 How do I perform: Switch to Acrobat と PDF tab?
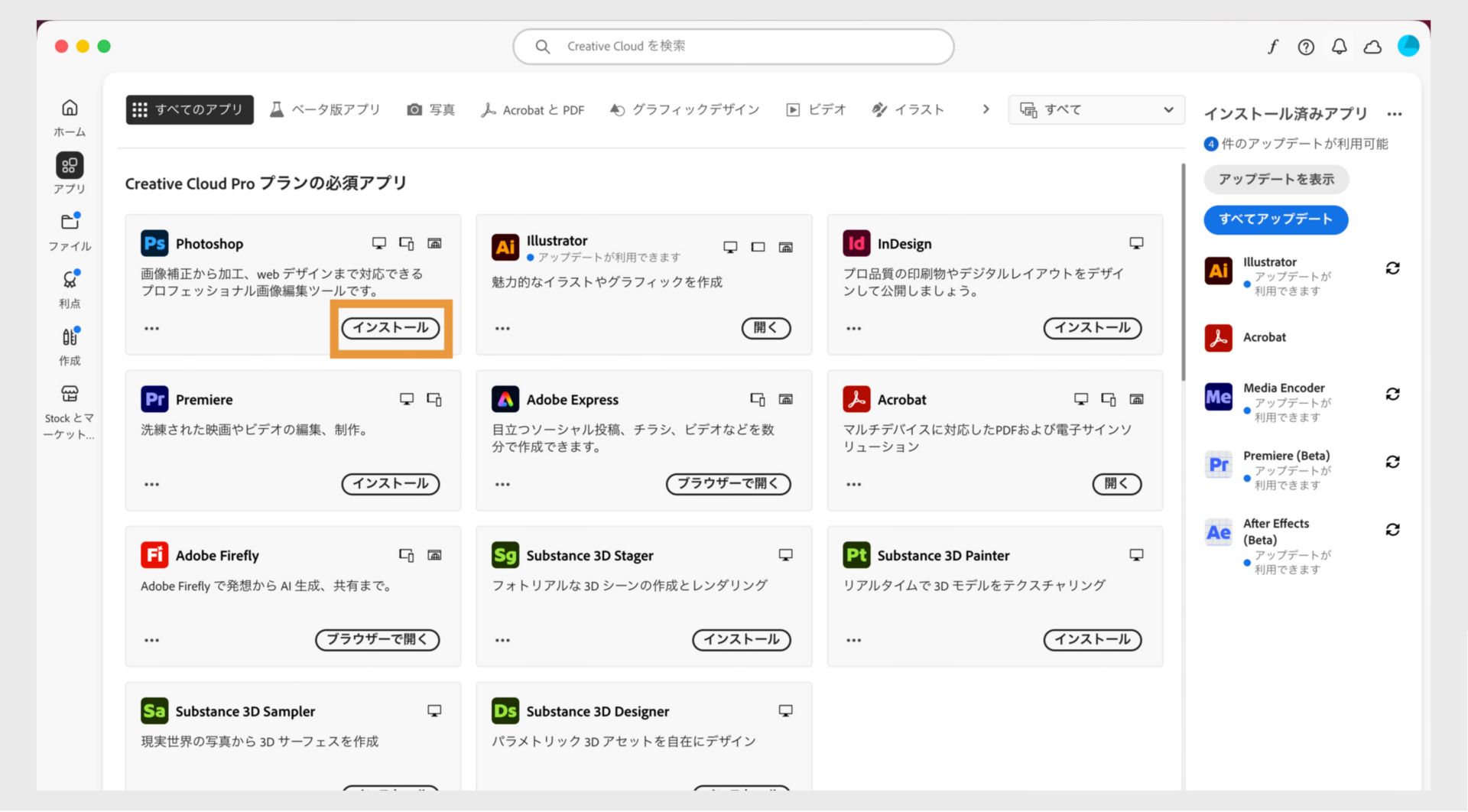(533, 110)
